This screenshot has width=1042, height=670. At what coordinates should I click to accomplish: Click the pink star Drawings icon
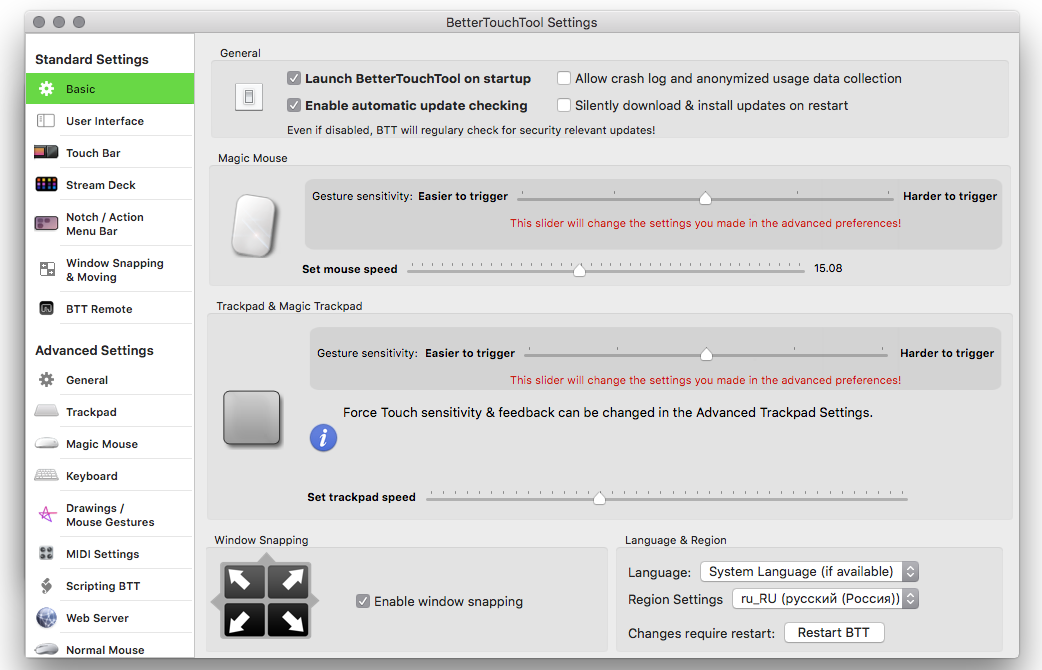[x=47, y=514]
